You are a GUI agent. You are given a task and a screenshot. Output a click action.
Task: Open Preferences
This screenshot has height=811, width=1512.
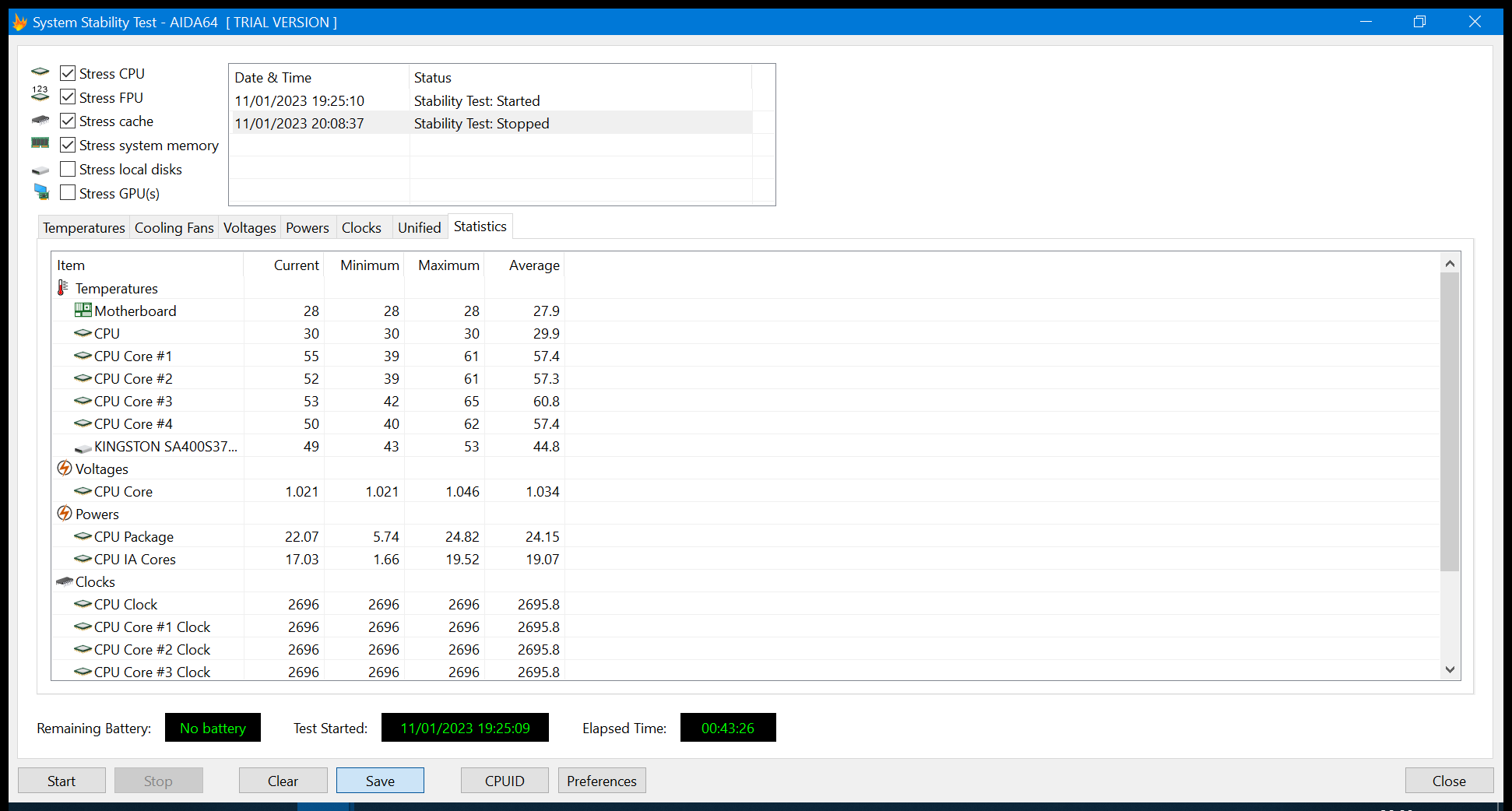click(x=602, y=781)
